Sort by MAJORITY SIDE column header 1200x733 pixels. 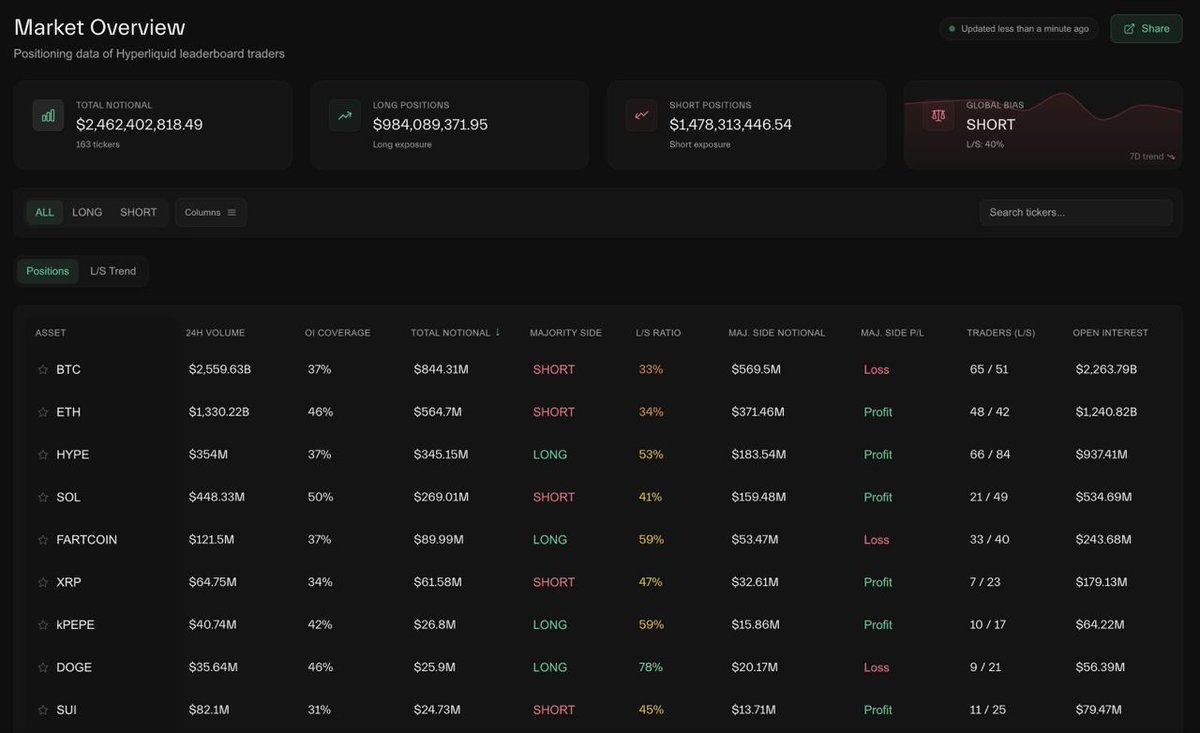[566, 333]
